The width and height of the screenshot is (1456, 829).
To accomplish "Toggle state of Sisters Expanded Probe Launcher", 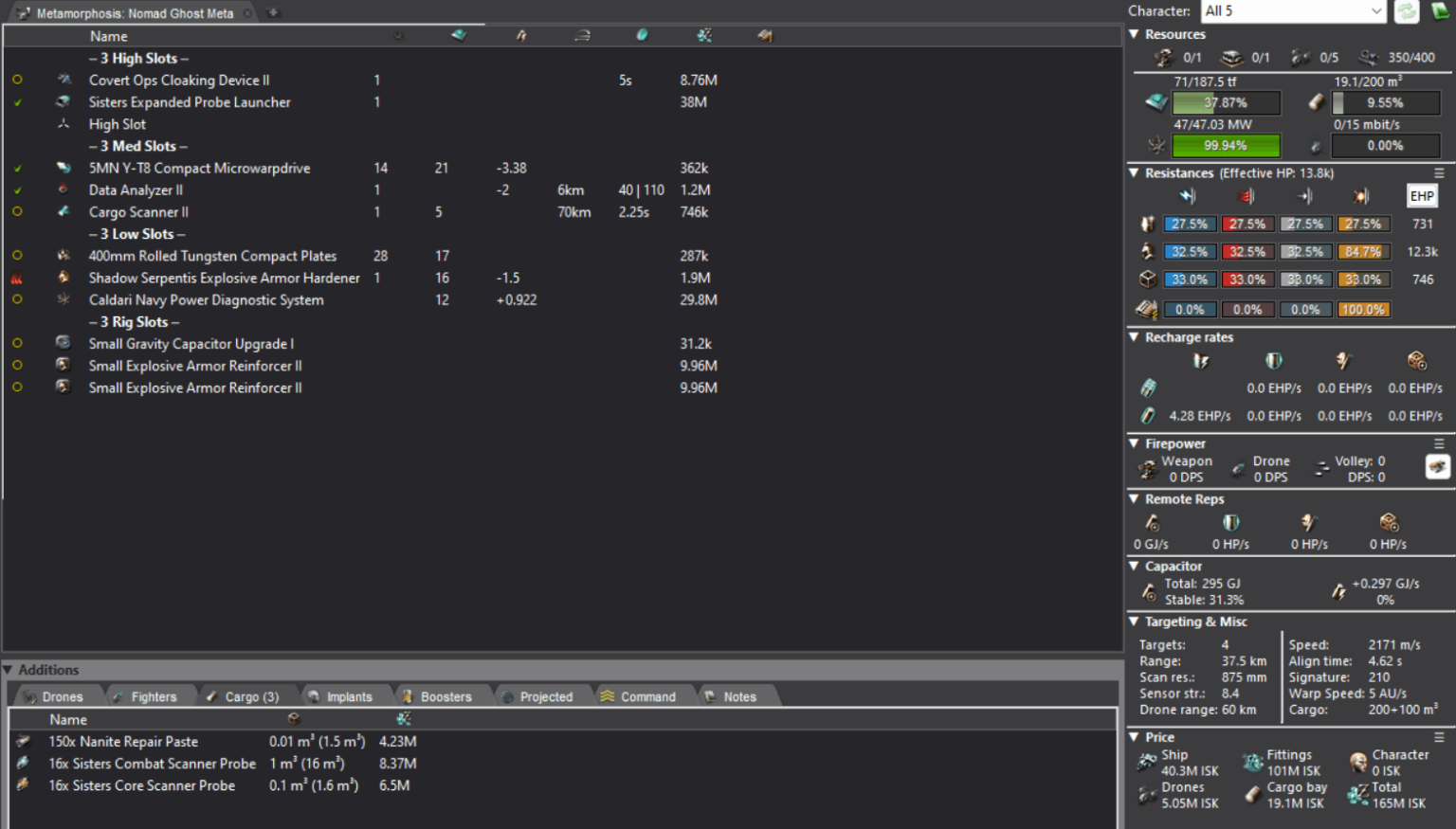I will point(17,102).
